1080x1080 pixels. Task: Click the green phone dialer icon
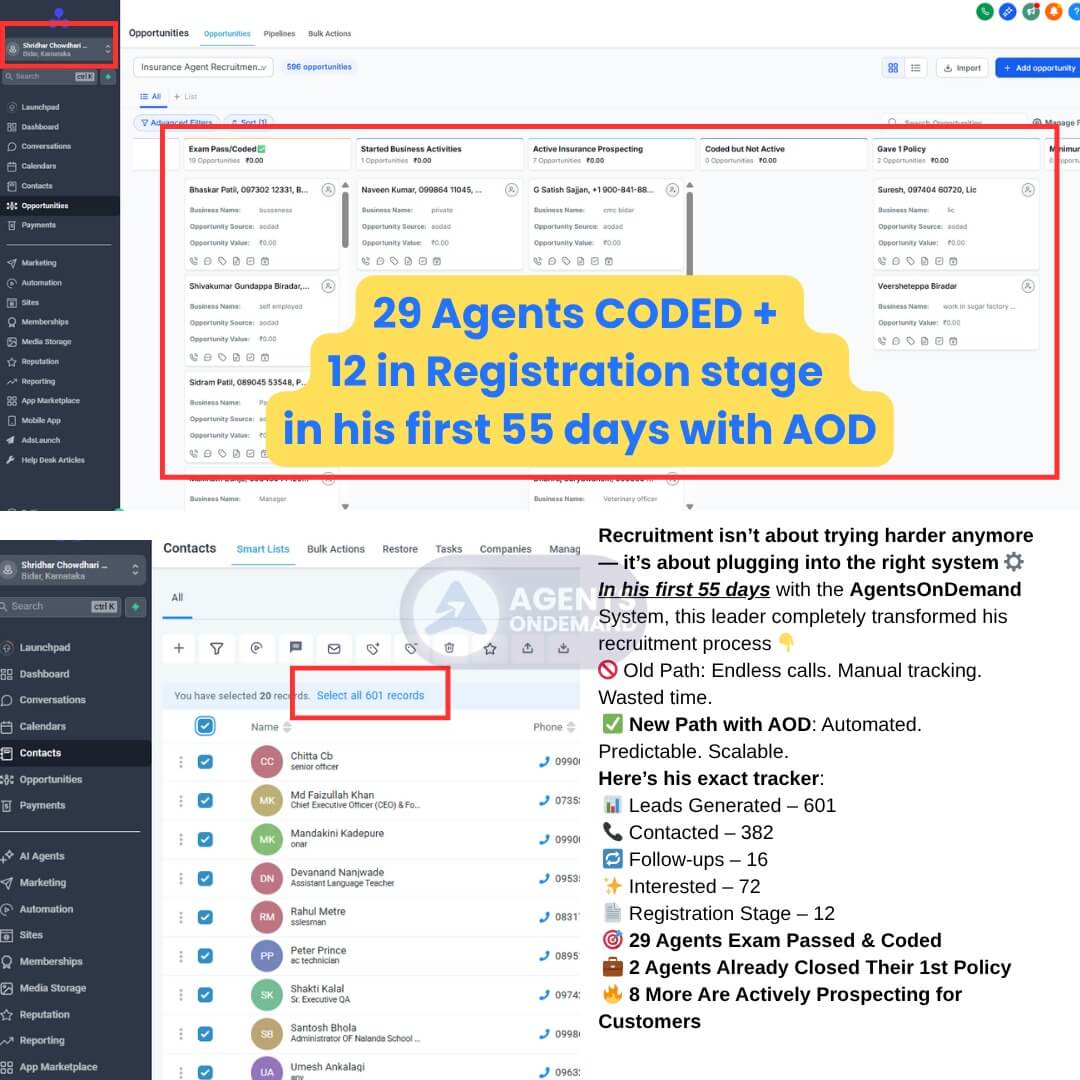tap(985, 12)
